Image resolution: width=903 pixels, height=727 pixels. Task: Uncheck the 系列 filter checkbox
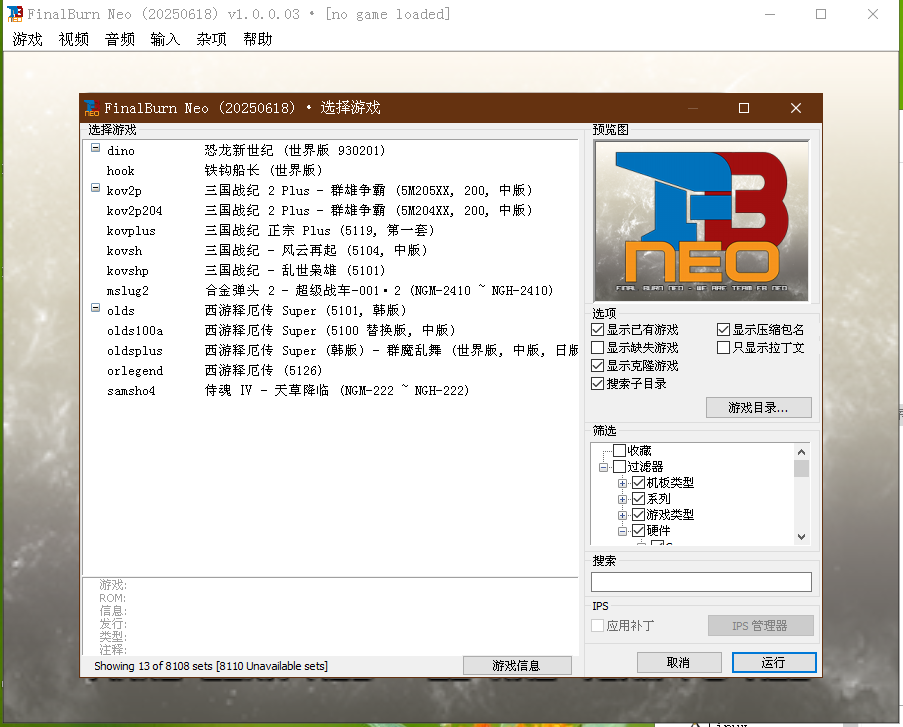(x=638, y=499)
